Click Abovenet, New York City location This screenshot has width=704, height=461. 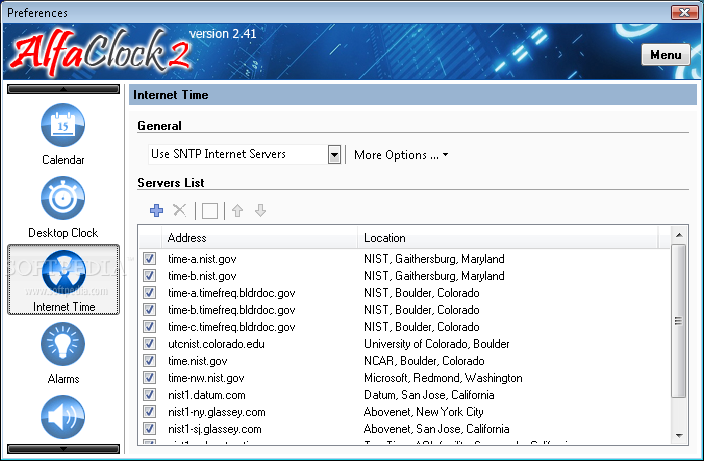click(423, 412)
